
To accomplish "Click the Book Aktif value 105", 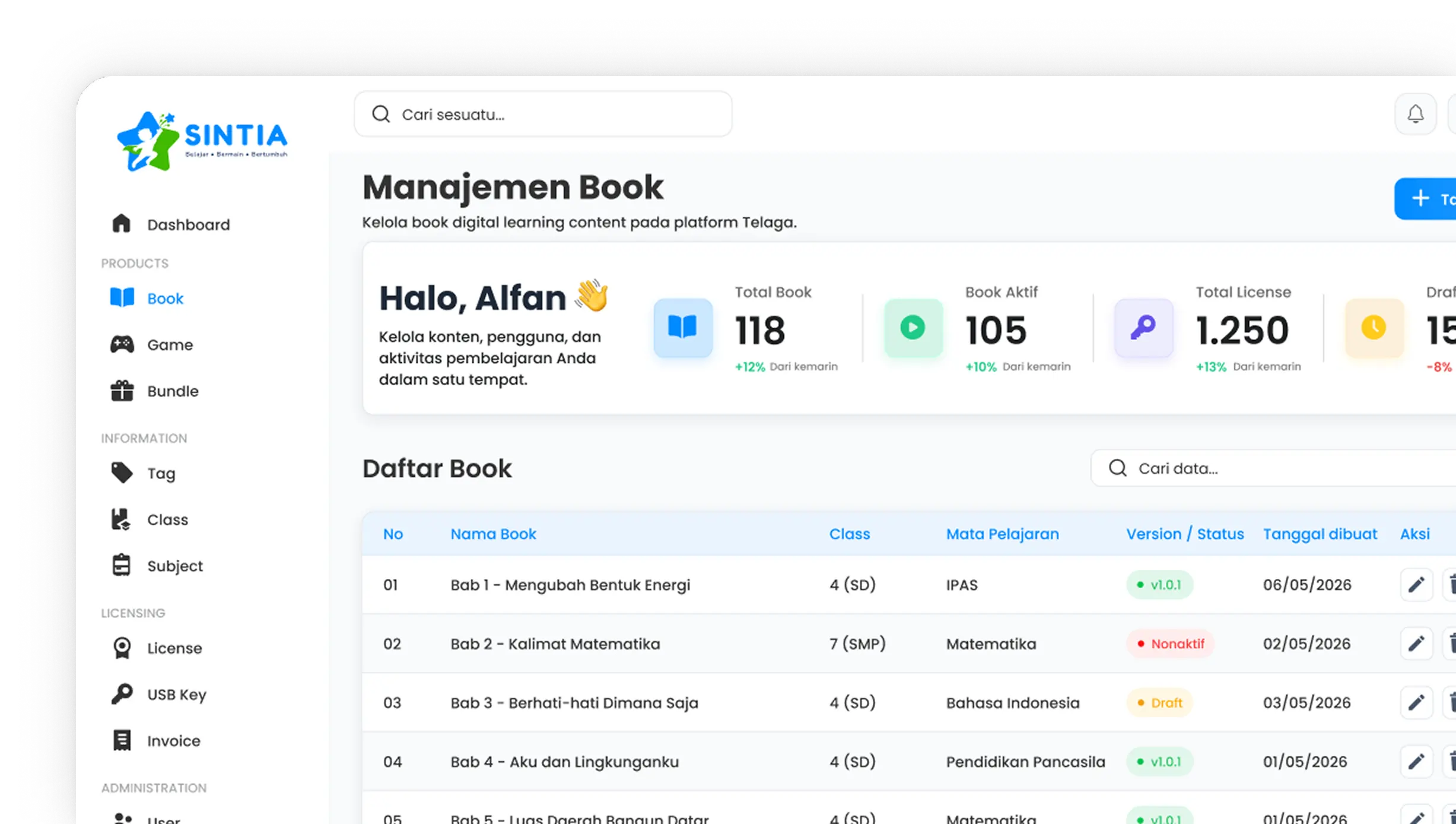I will pyautogui.click(x=996, y=330).
